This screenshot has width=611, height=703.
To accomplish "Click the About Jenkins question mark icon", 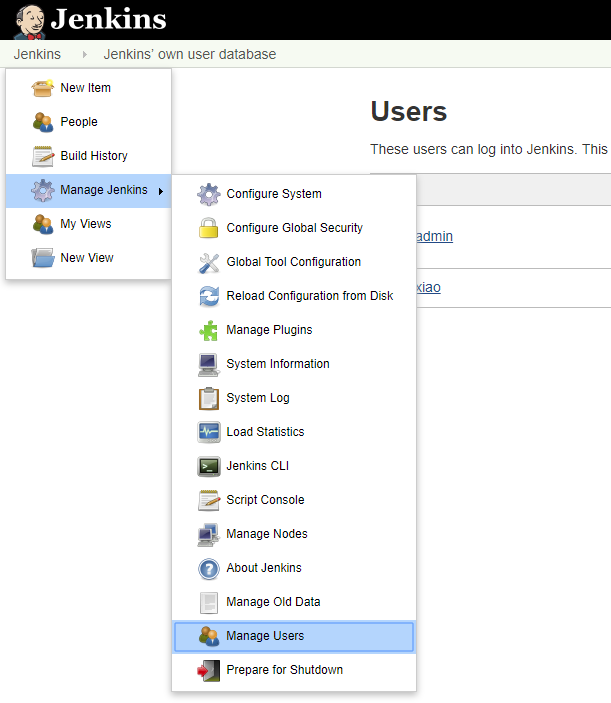I will click(208, 568).
